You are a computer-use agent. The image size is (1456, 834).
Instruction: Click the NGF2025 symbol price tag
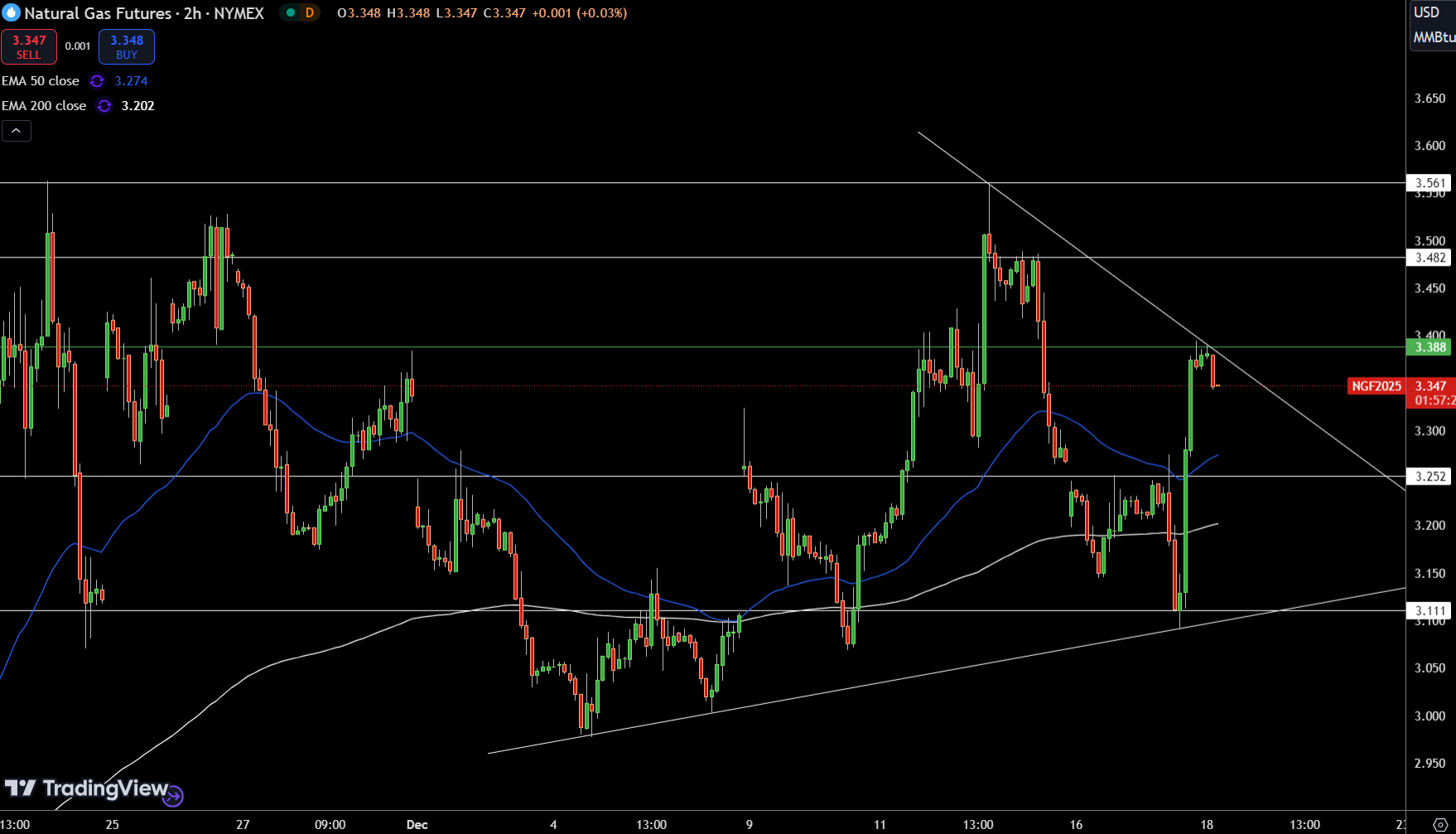click(x=1376, y=386)
